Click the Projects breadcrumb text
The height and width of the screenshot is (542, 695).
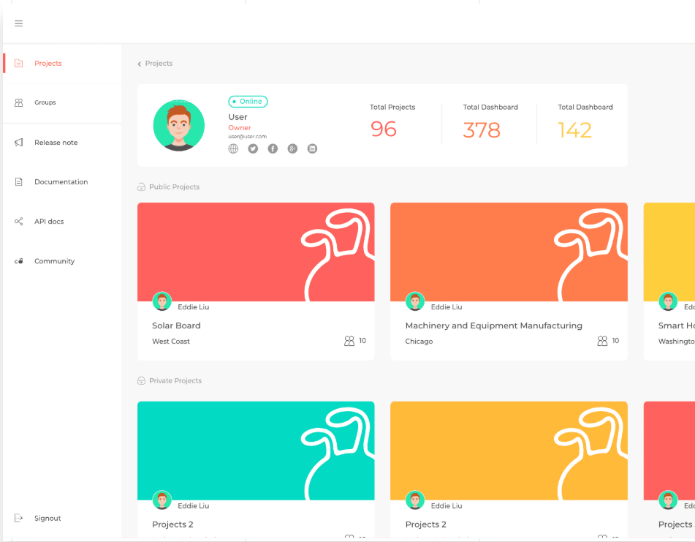click(159, 63)
